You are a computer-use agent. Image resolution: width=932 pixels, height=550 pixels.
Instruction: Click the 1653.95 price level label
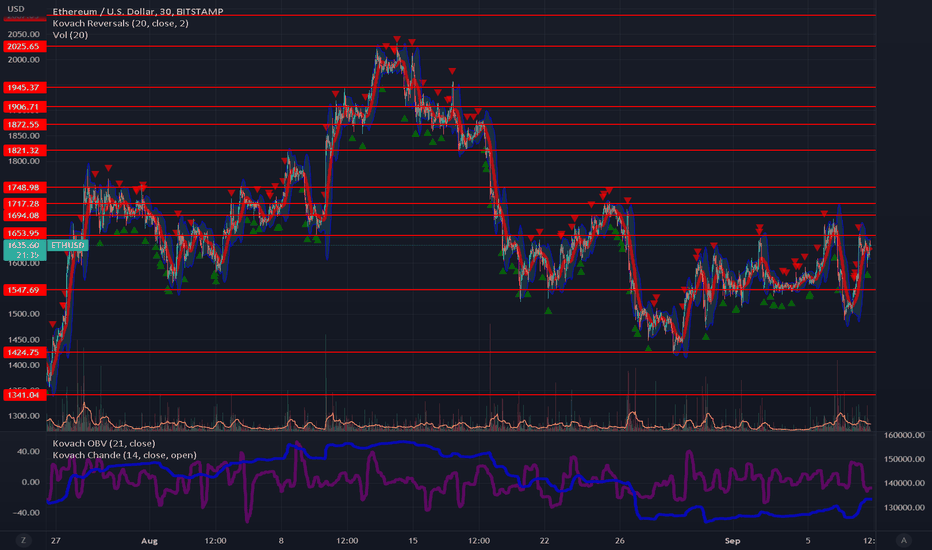pos(24,233)
